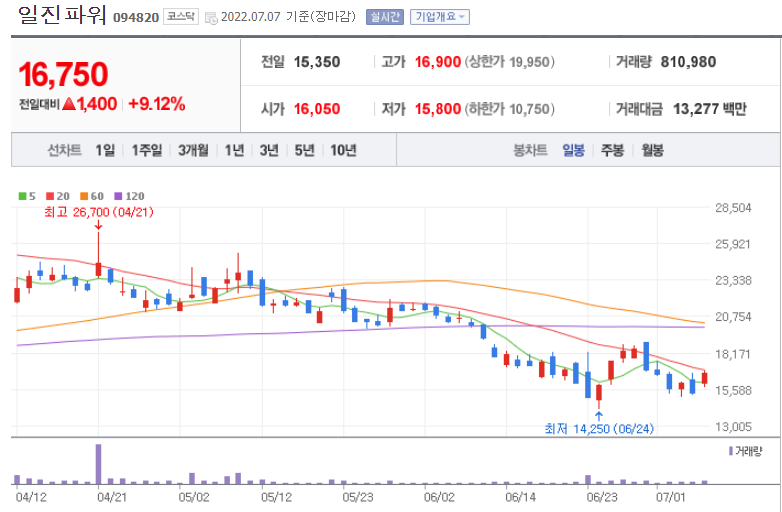
Task: Open the 기업개요 dropdown
Action: [x=439, y=17]
